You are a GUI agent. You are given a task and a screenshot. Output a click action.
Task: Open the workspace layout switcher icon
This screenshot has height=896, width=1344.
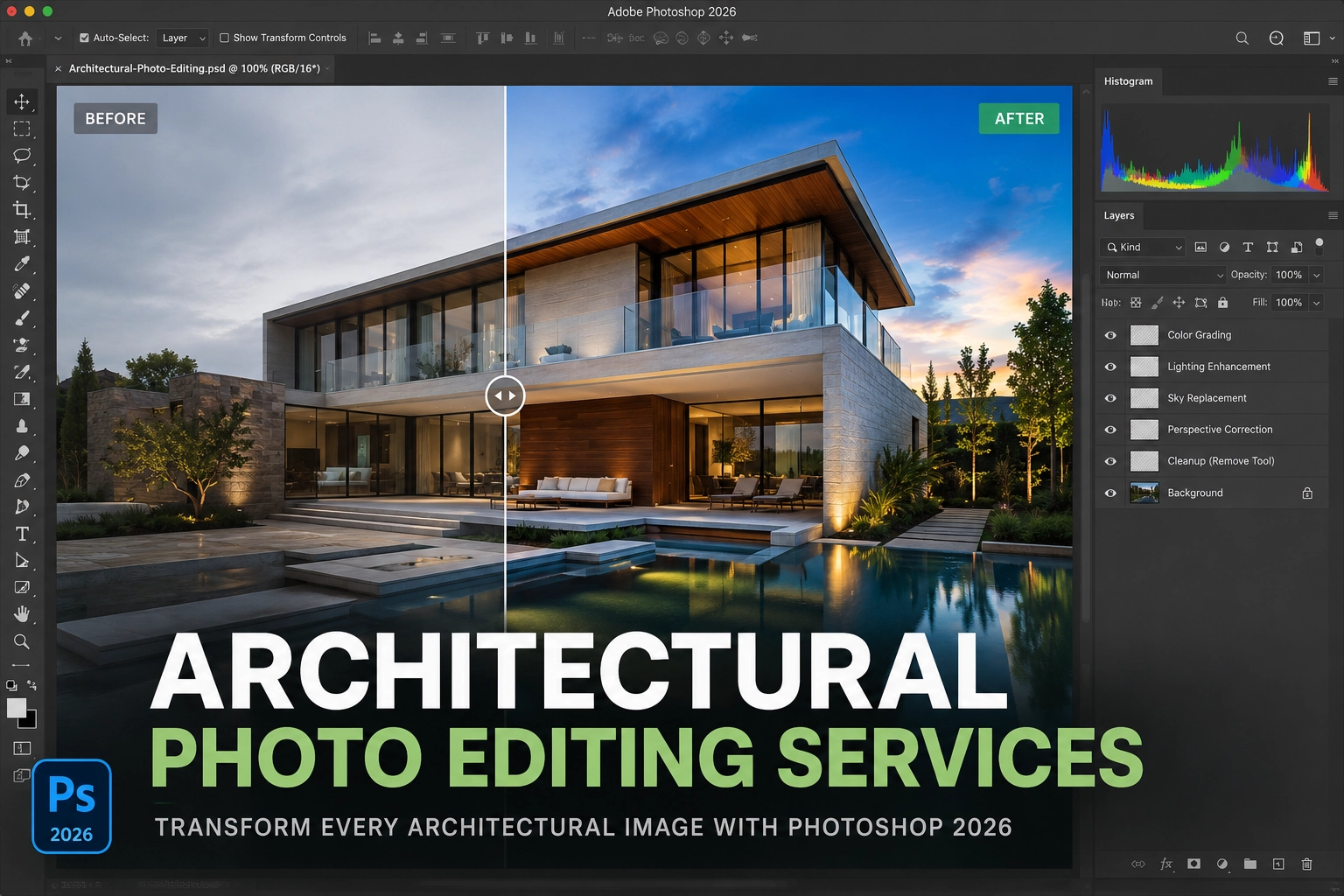[x=1311, y=38]
